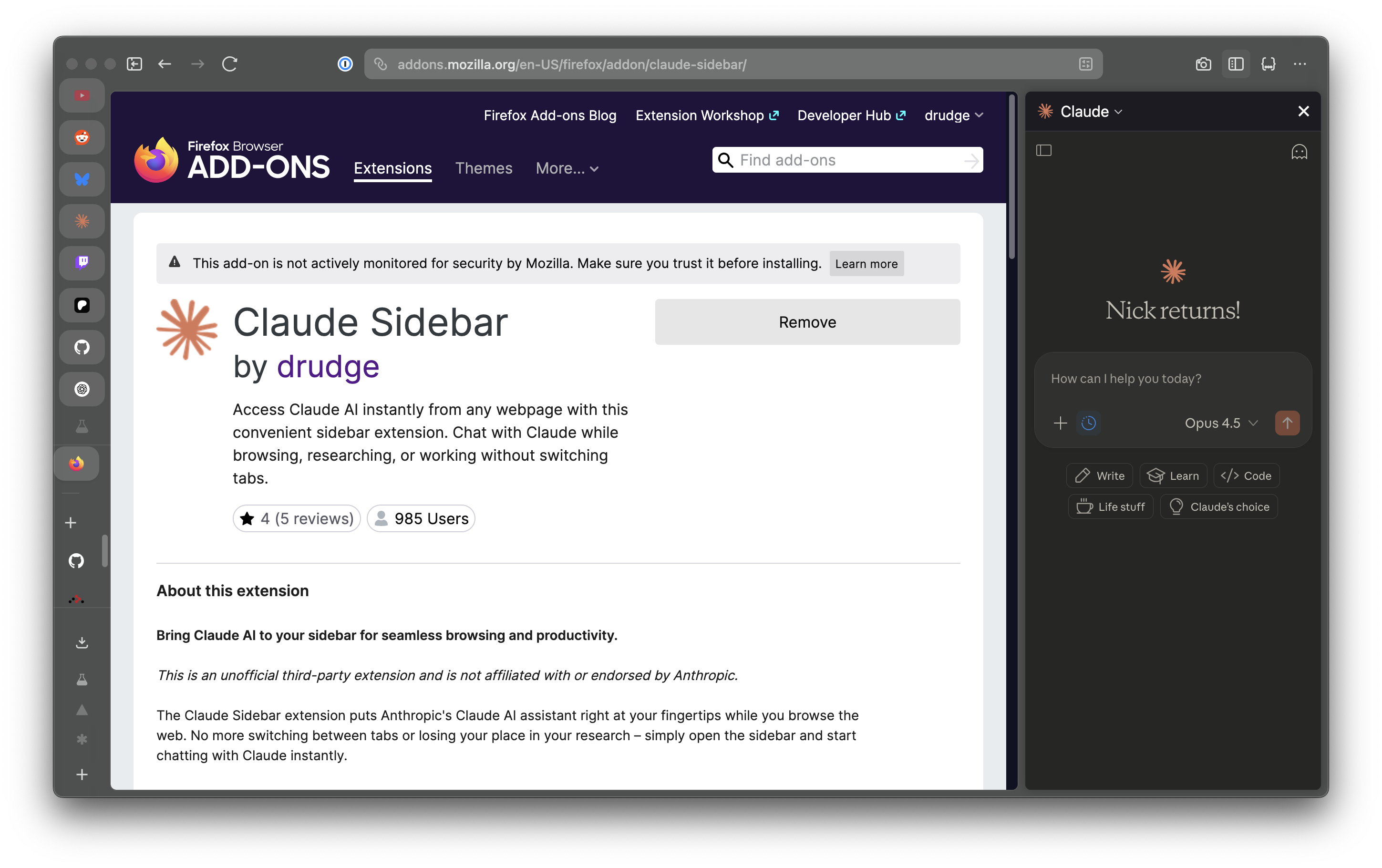Open the reader or QR icon in address bar
This screenshot has width=1382, height=868.
[x=1085, y=64]
